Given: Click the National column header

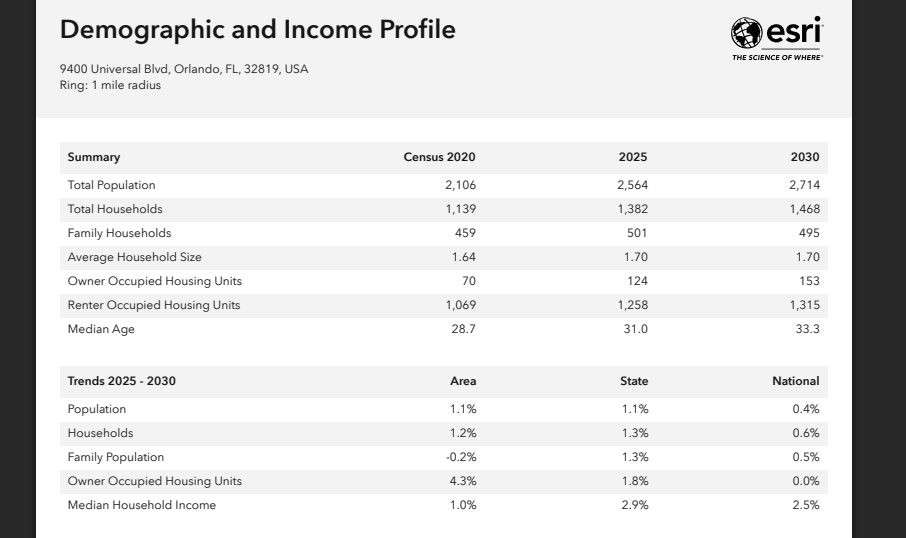Looking at the screenshot, I should point(796,381).
